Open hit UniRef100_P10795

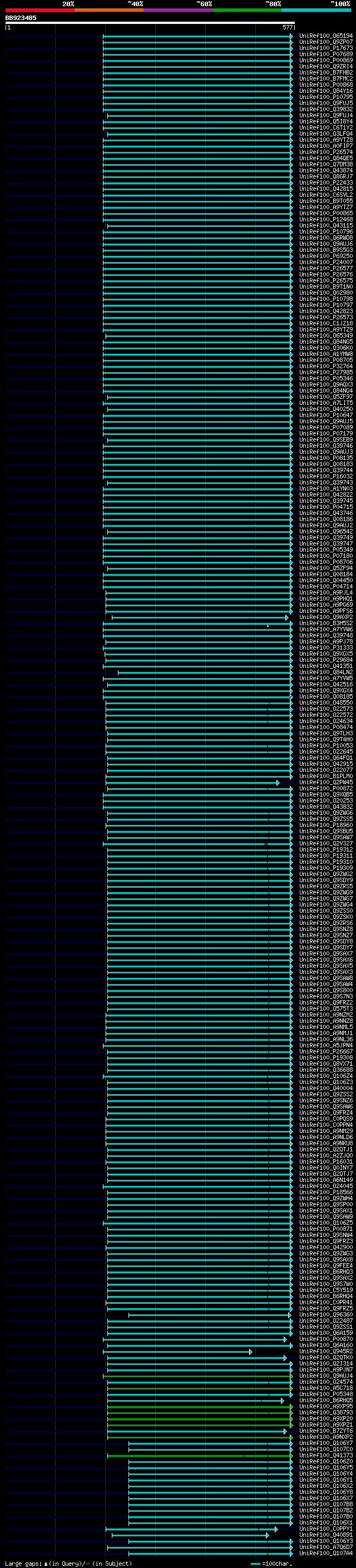tap(326, 97)
